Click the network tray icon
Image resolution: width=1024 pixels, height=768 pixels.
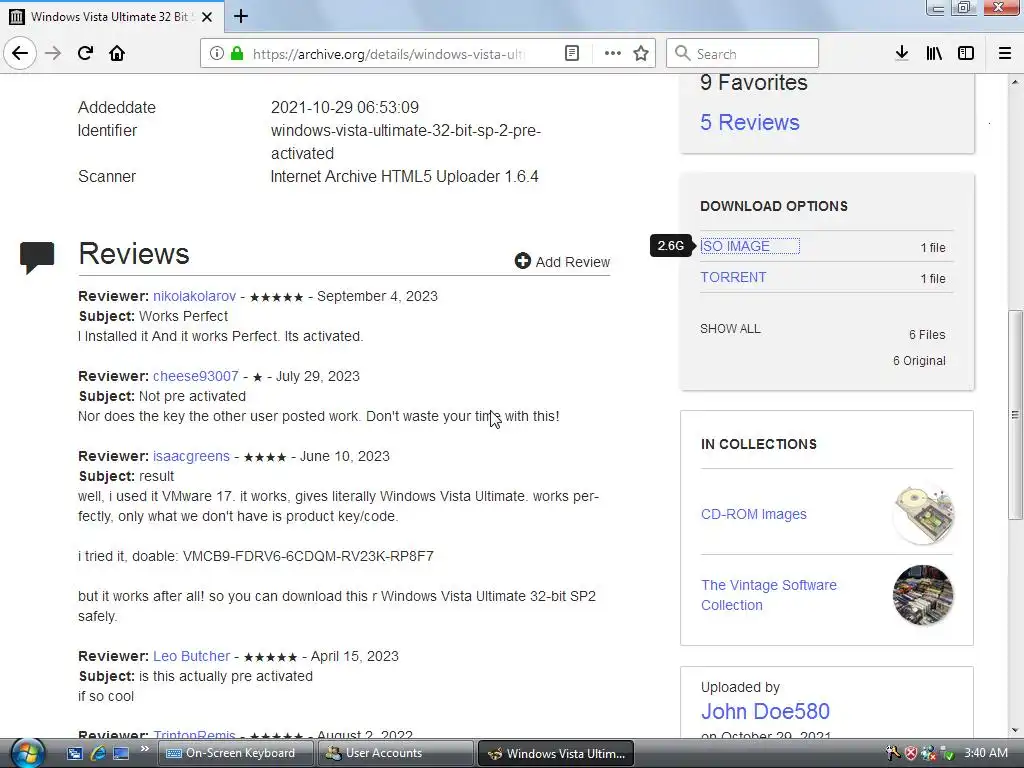coord(928,753)
